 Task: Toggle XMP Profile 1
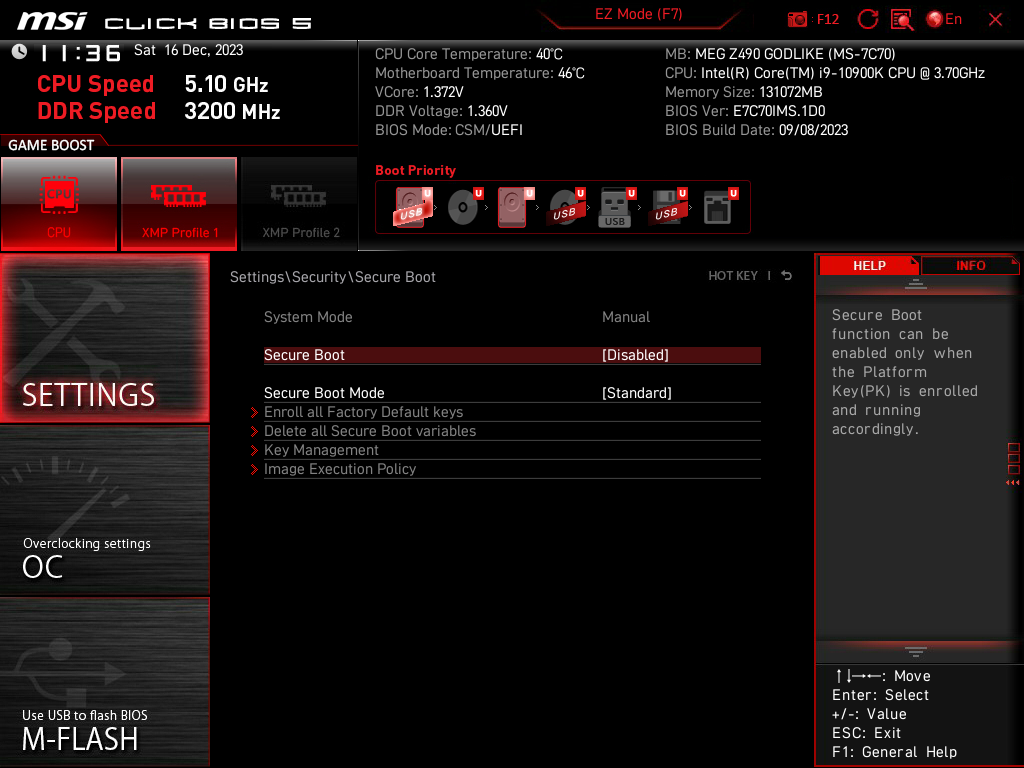[x=179, y=204]
